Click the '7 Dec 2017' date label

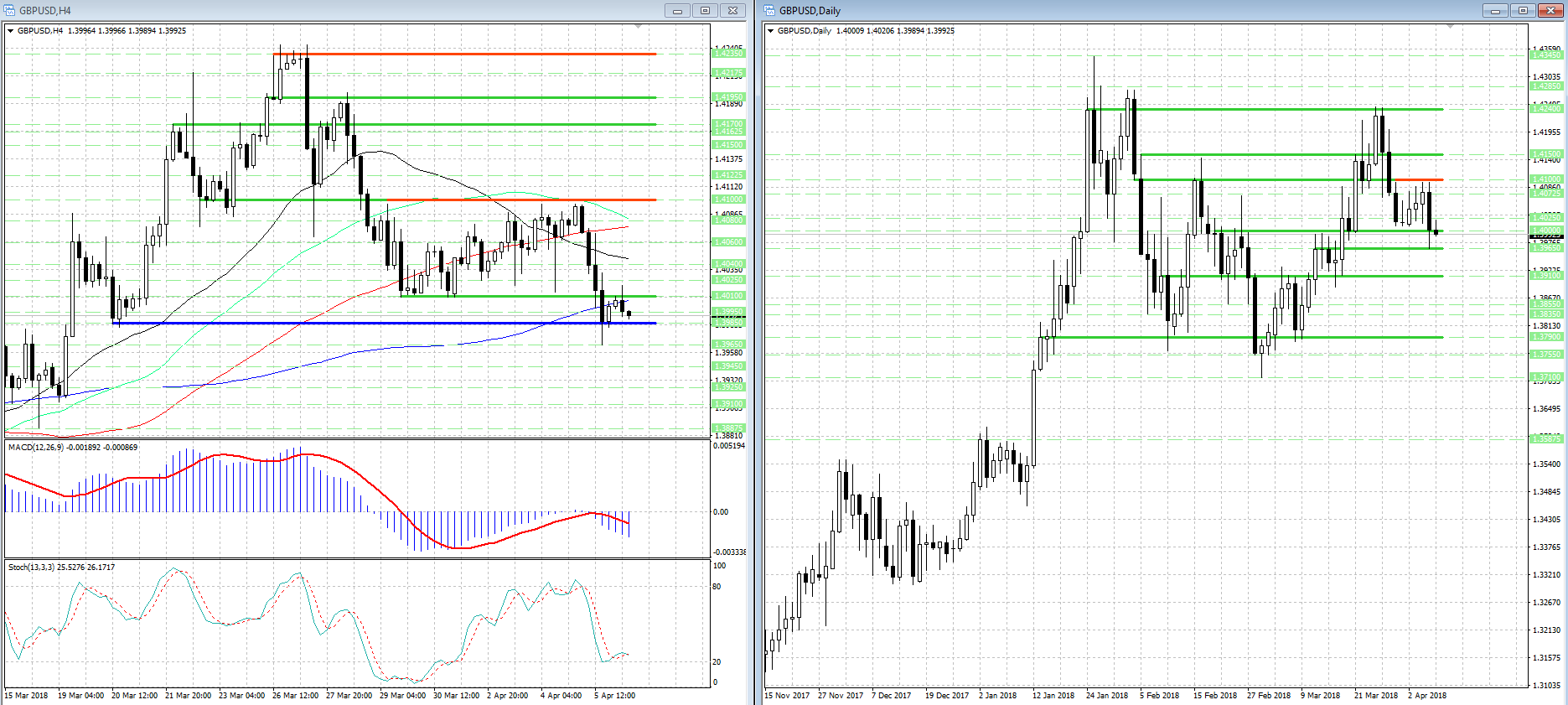[x=892, y=696]
